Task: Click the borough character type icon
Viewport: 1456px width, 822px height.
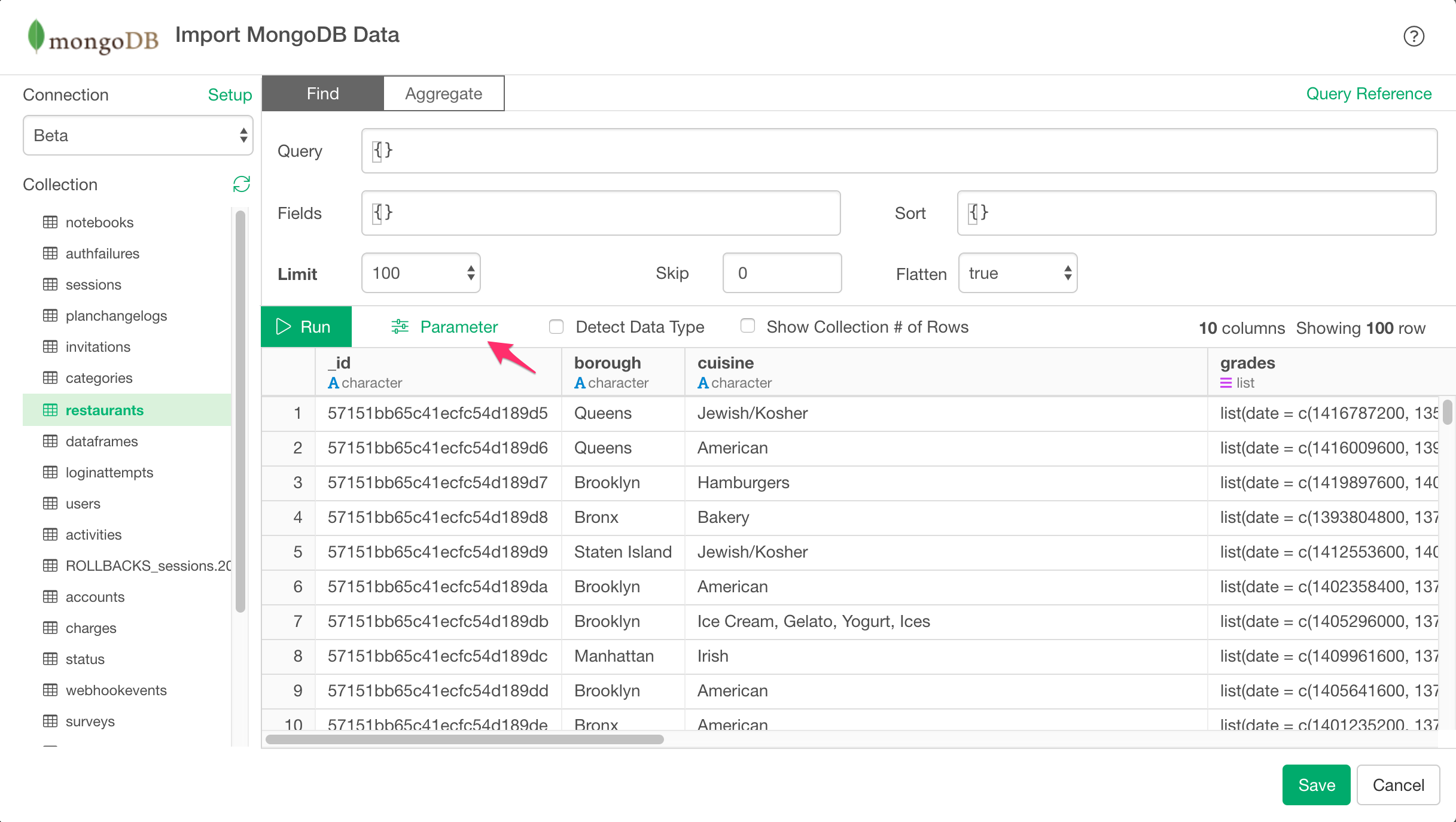Action: pos(580,383)
